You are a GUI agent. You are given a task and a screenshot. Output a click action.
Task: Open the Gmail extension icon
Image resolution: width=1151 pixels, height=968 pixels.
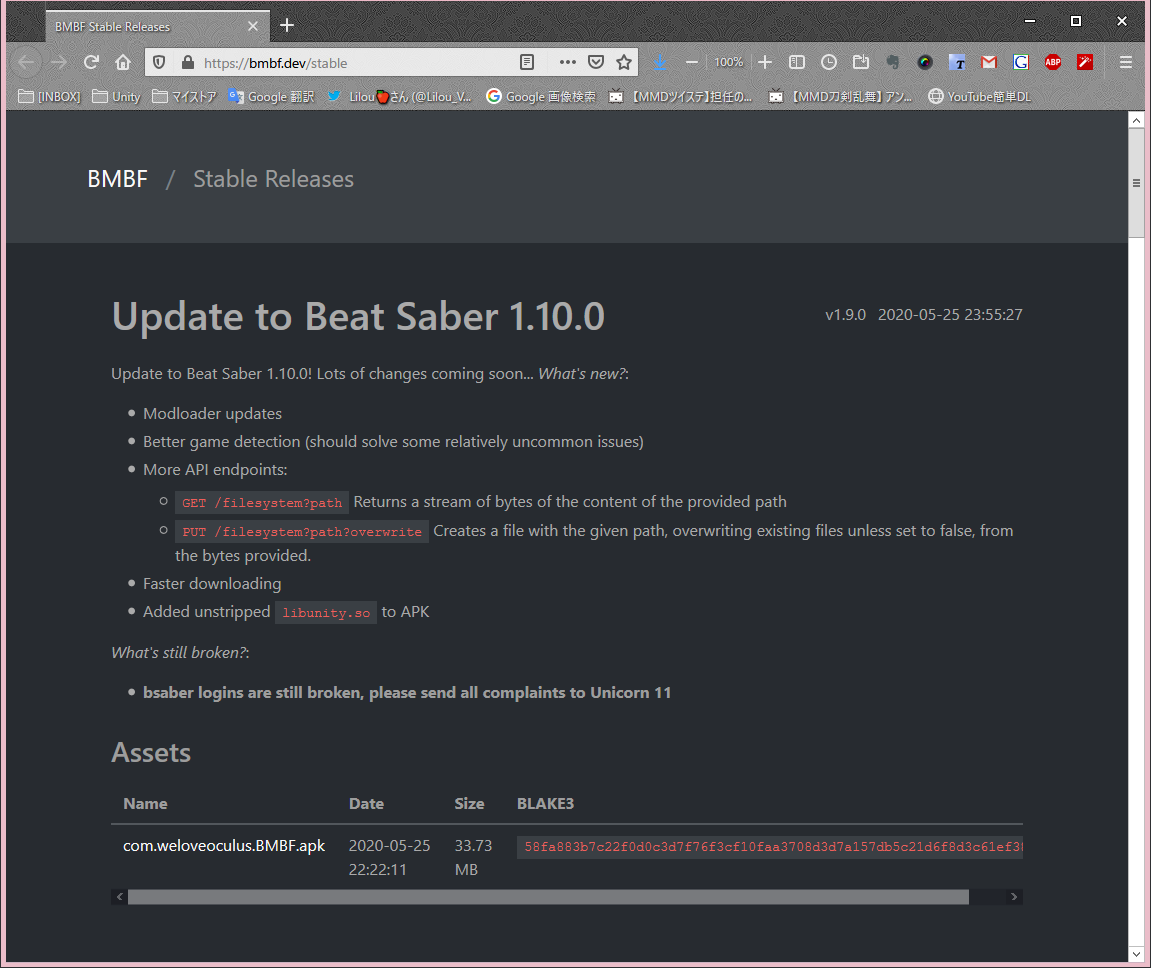tap(989, 62)
